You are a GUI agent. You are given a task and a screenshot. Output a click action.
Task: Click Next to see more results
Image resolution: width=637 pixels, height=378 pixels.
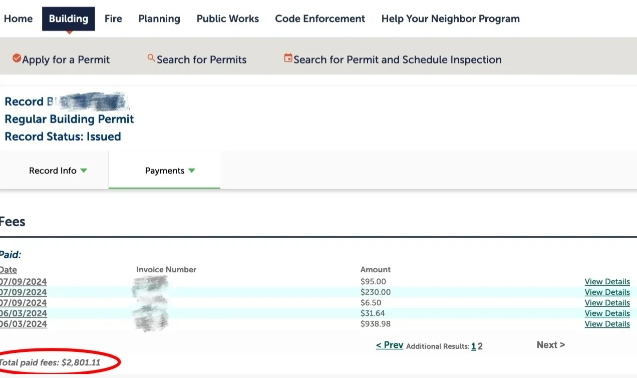point(550,345)
